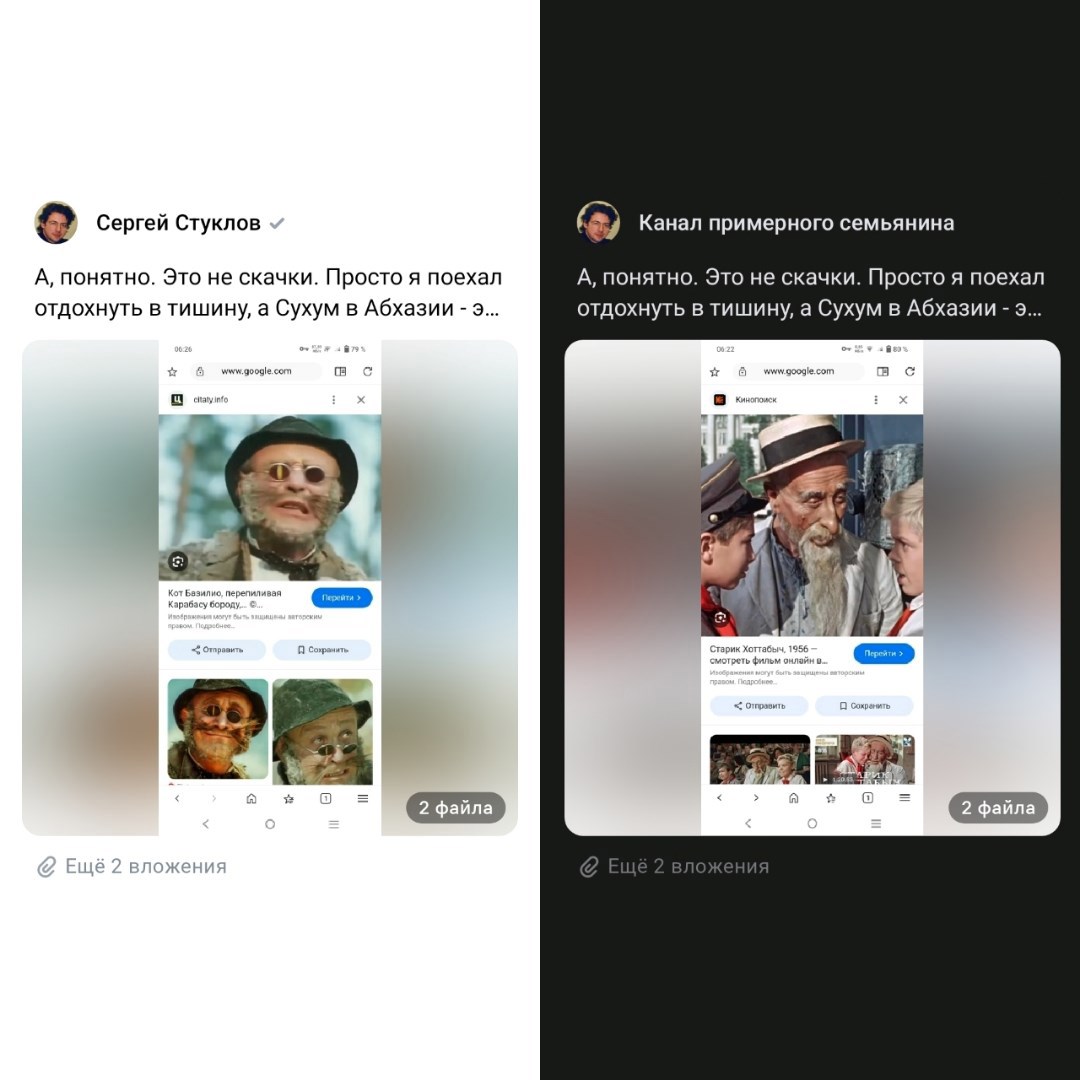This screenshot has height=1080, width=1080.
Task: Click the paperclip icon in the dark post
Action: (x=589, y=866)
